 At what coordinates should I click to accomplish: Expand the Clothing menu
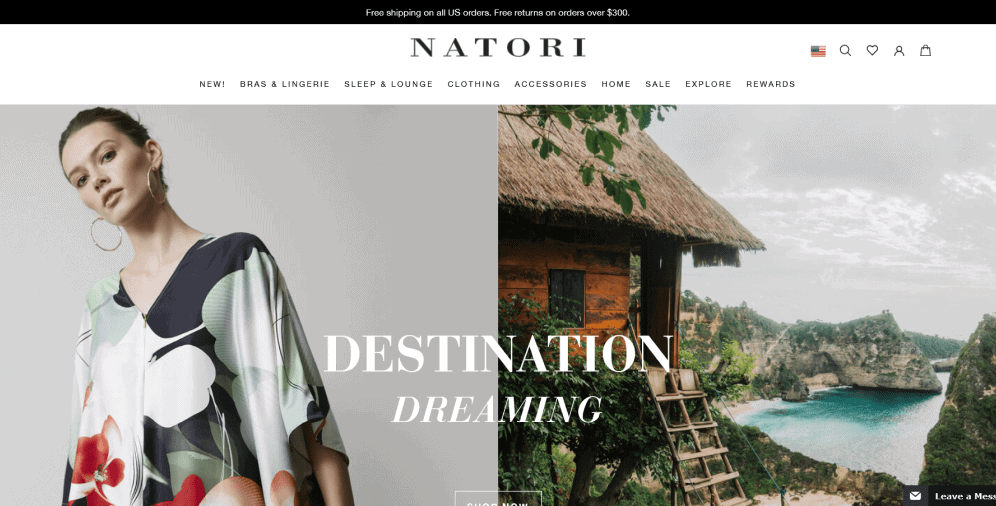coord(474,84)
